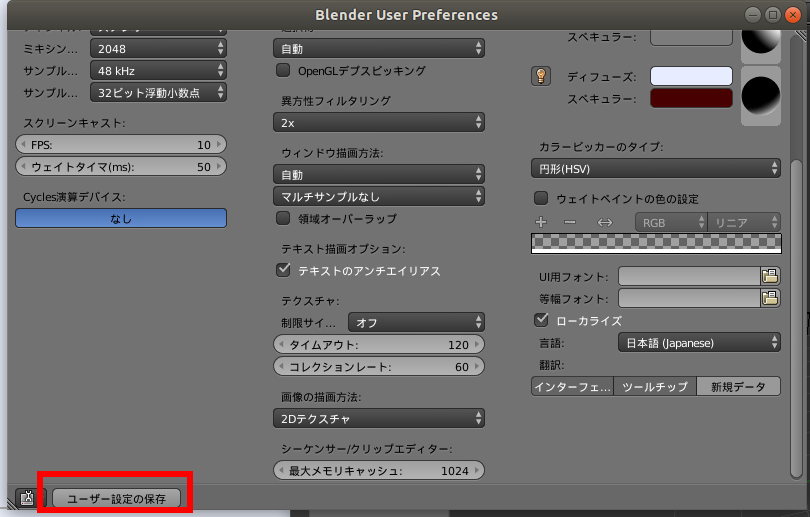Open the カラーピッカーのタイプ 円形(HSV) dropdown
This screenshot has width=810, height=517.
pyautogui.click(x=656, y=168)
